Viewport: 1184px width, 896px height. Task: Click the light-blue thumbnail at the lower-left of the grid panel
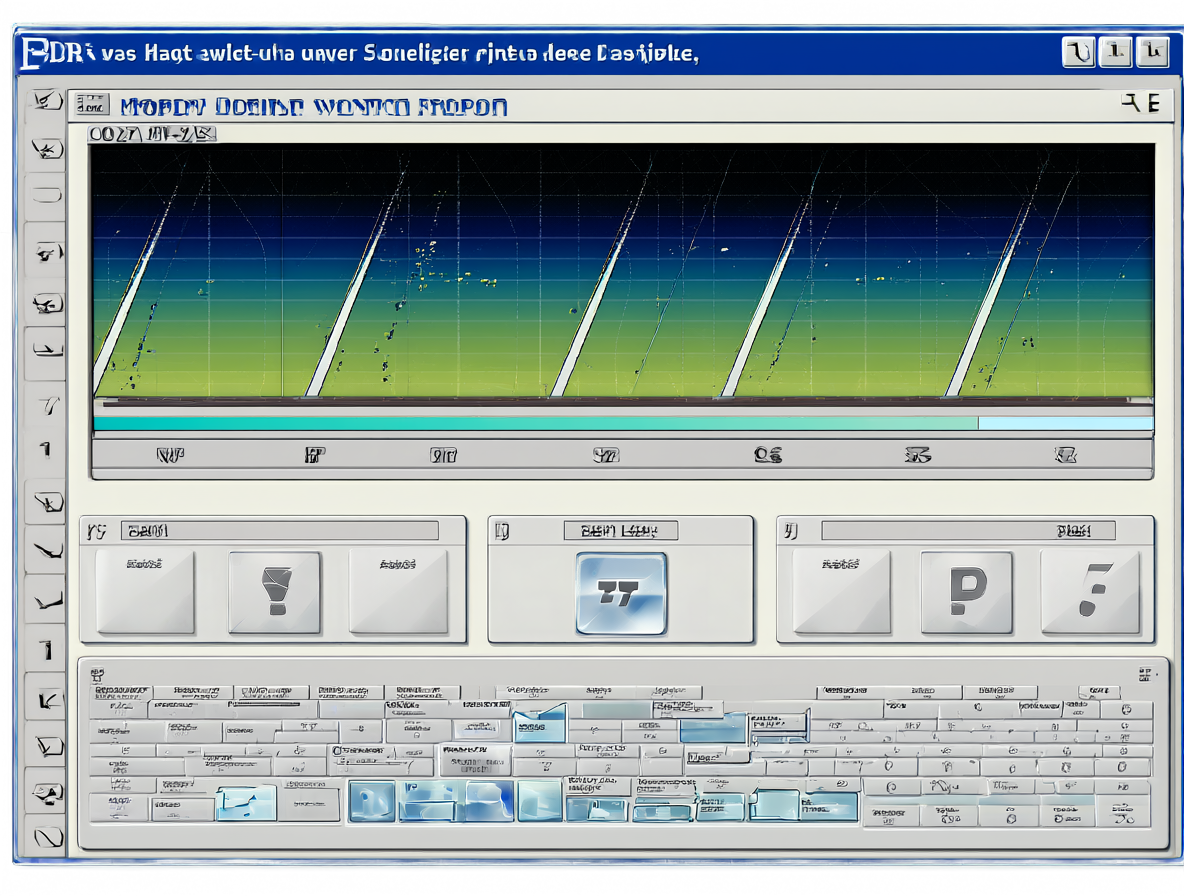pos(246,803)
